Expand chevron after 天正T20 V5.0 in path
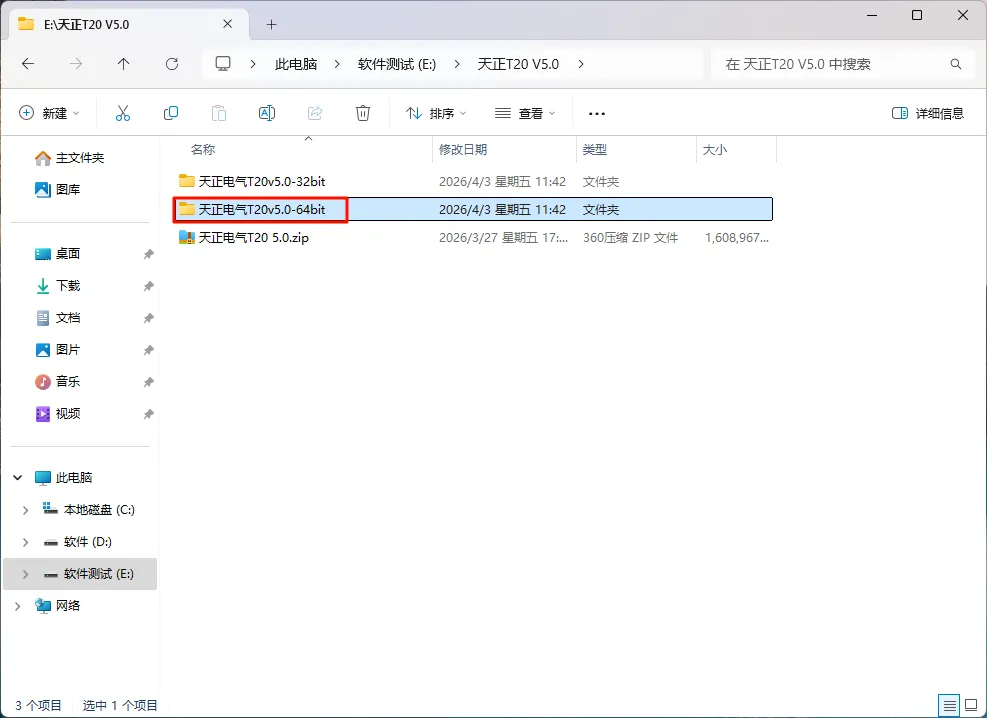This screenshot has width=987, height=718. click(x=580, y=64)
